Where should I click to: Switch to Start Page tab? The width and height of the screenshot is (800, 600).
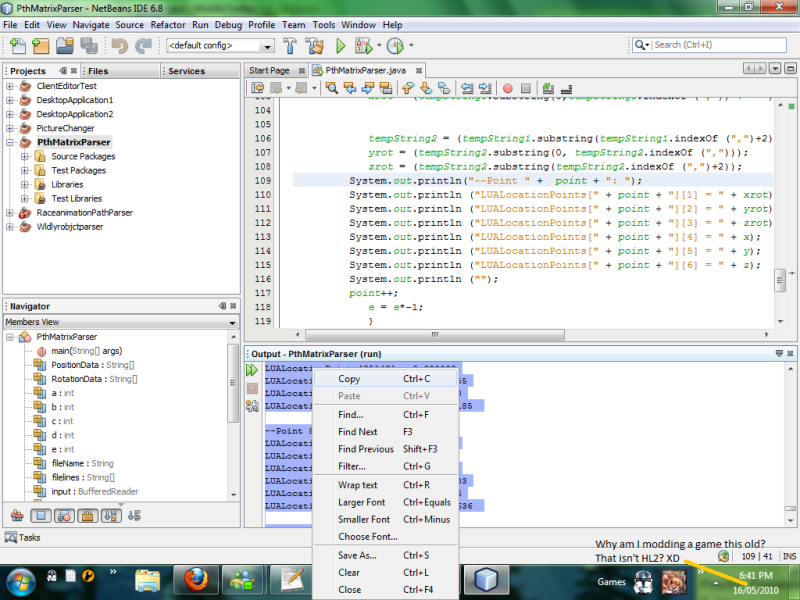tap(269, 70)
